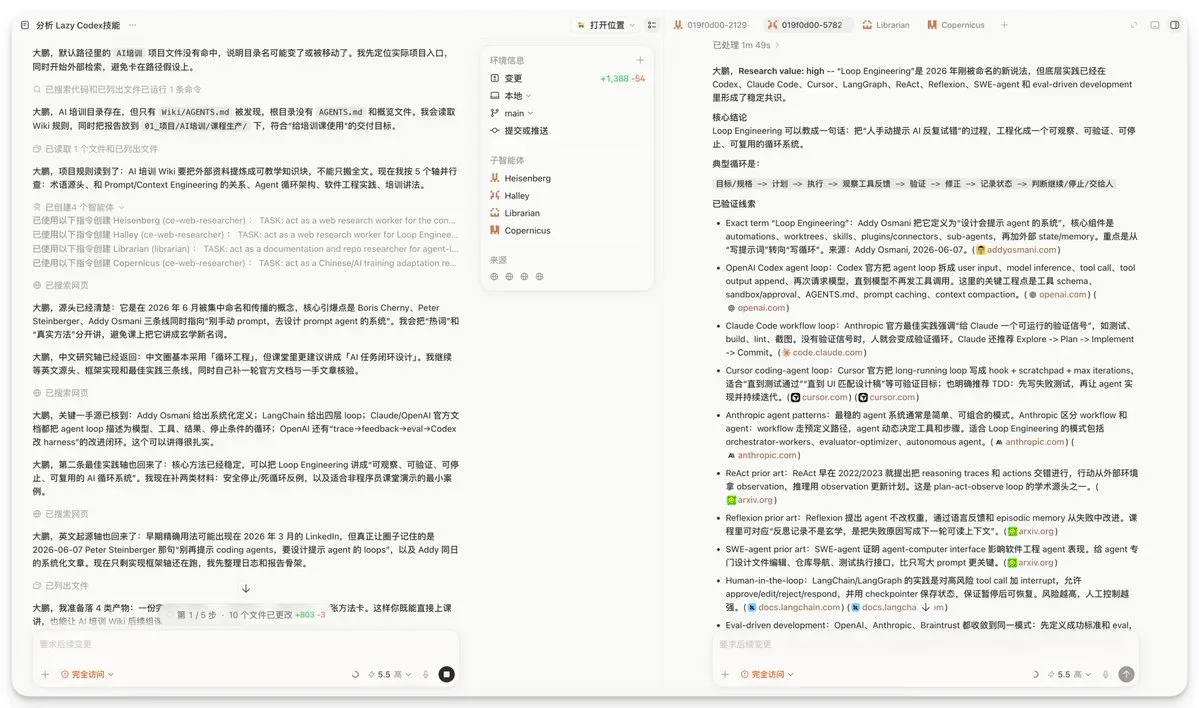
Task: Toggle the bottom panel layout icon
Action: (x=1155, y=25)
